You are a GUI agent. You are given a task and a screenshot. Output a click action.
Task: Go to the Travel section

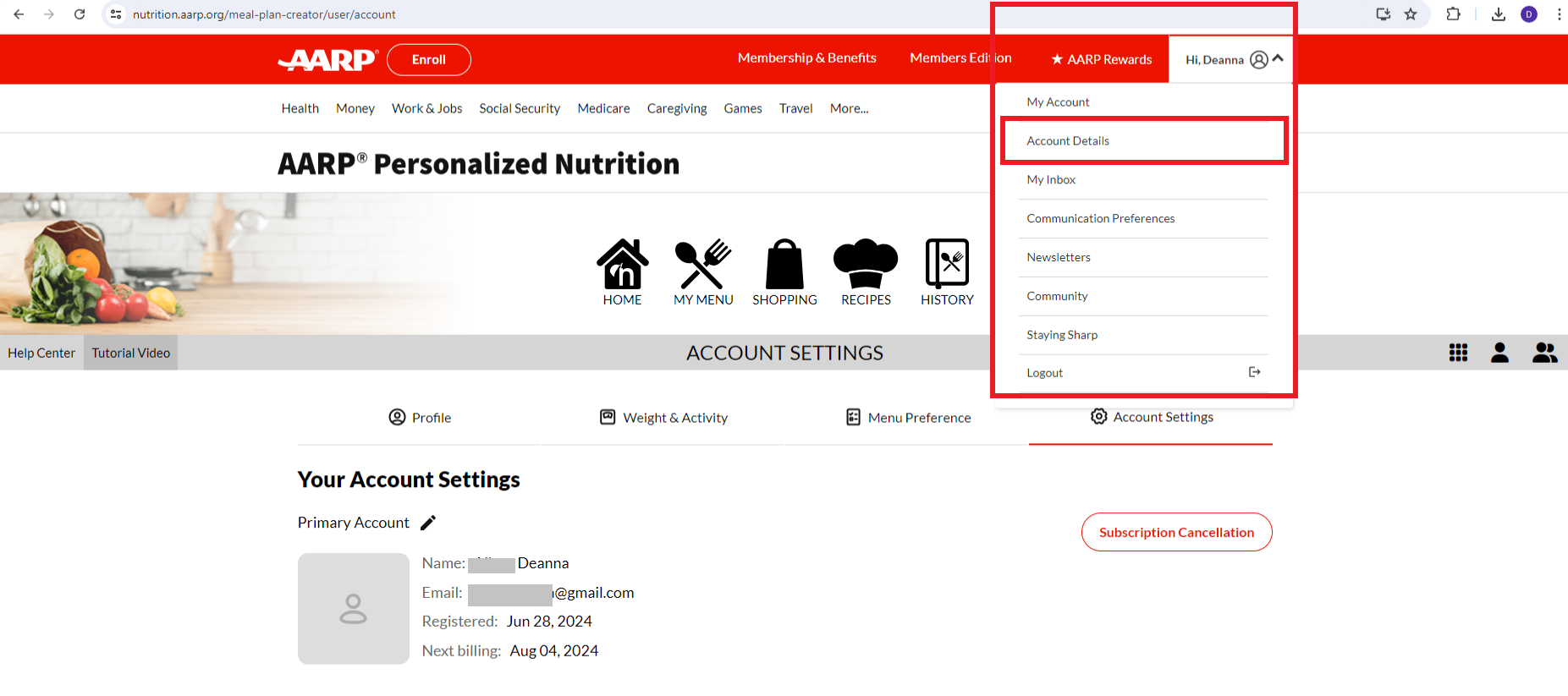(796, 108)
